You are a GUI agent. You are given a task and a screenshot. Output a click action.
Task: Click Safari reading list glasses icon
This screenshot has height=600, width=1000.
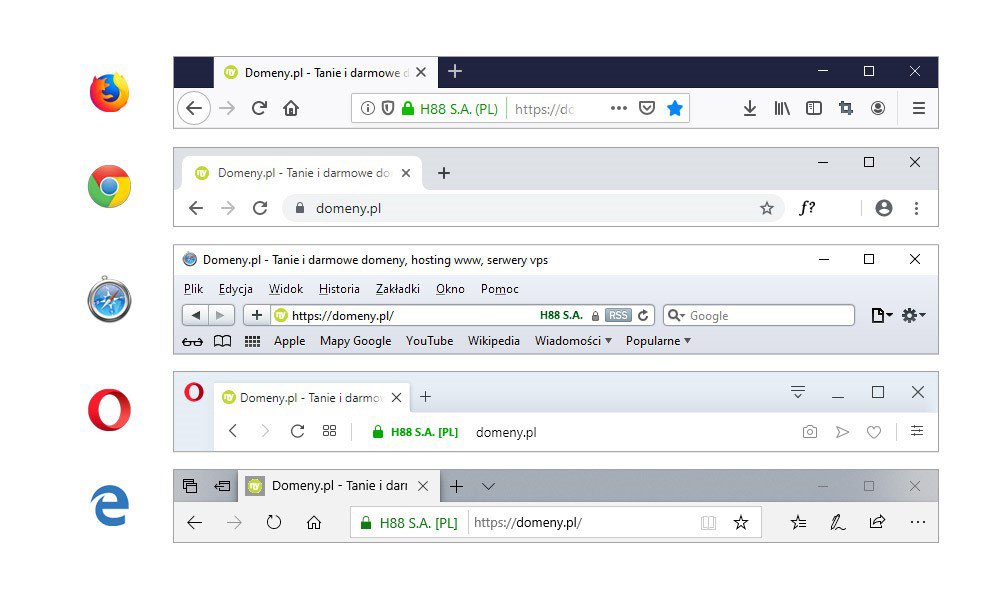coord(192,342)
